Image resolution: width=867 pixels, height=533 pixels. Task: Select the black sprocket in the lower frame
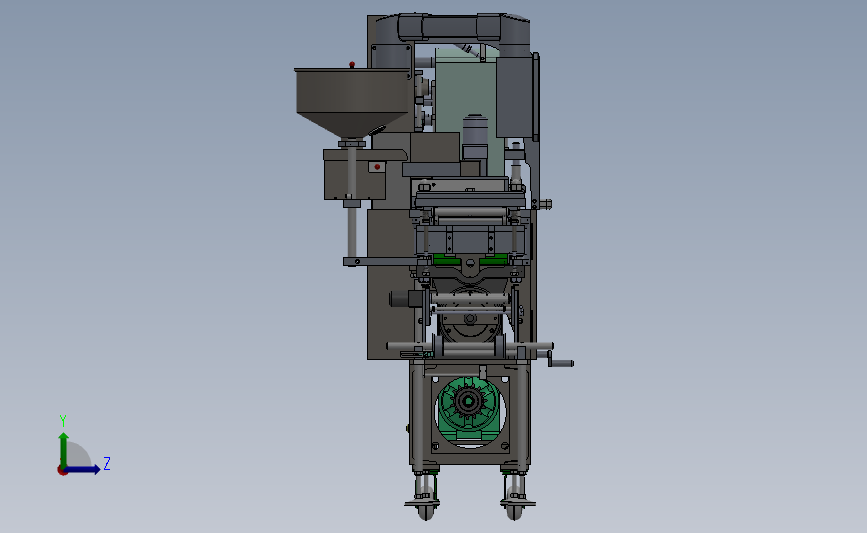[x=468, y=401]
